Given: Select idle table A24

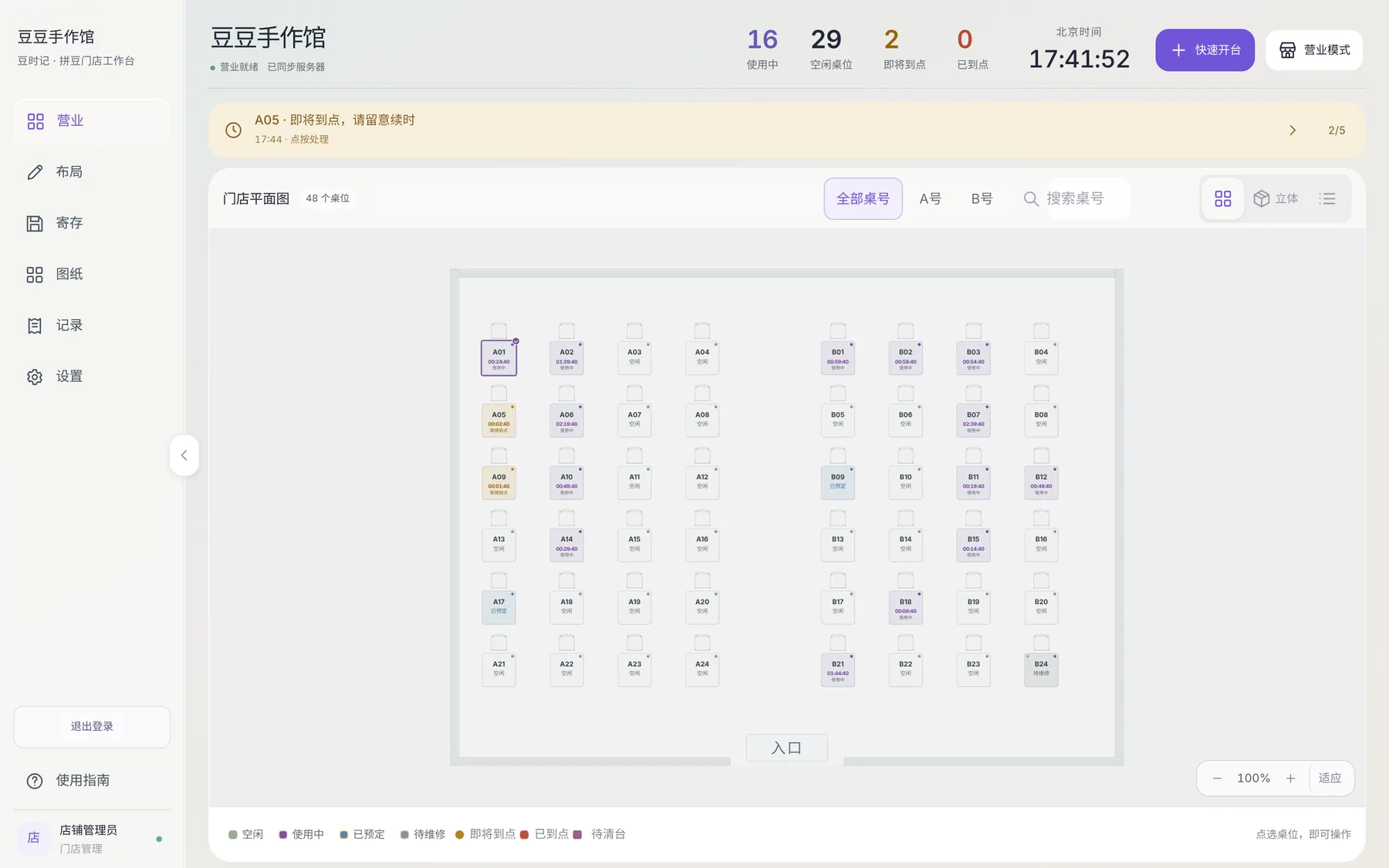Looking at the screenshot, I should tap(702, 670).
